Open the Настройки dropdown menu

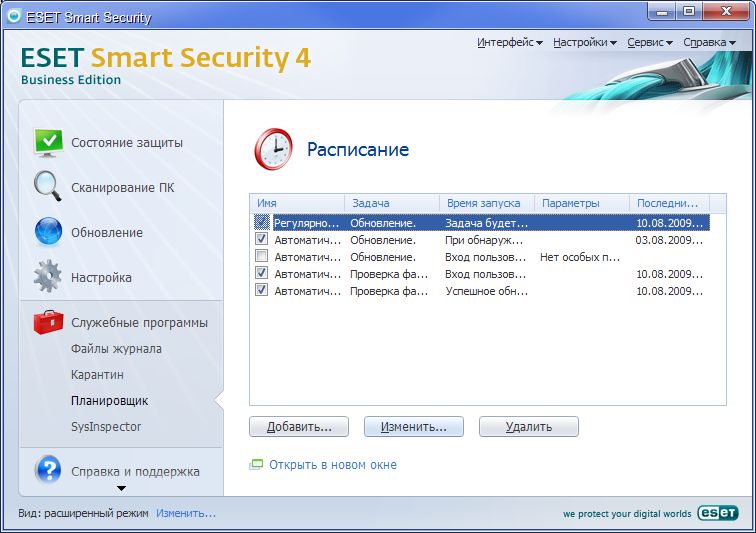click(584, 42)
